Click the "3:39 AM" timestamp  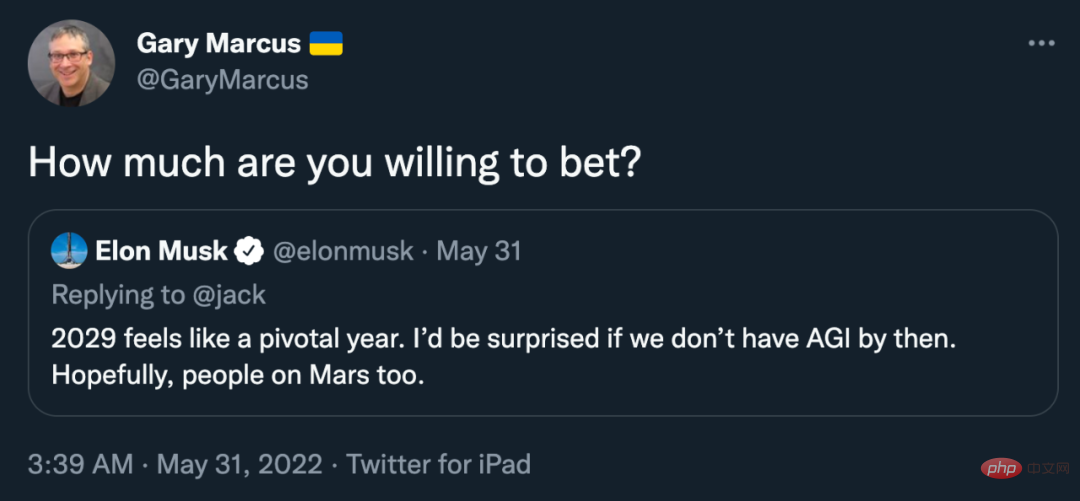click(x=80, y=464)
